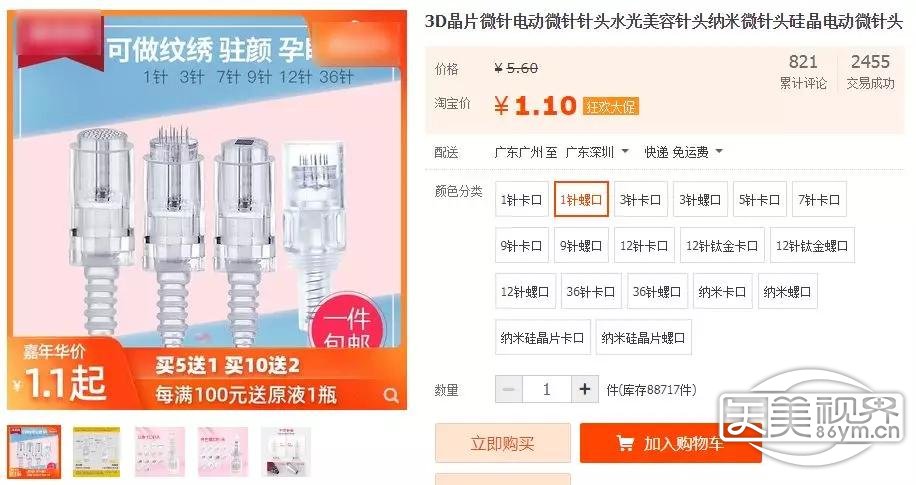
Task: Click the quantity input field
Action: tap(547, 389)
